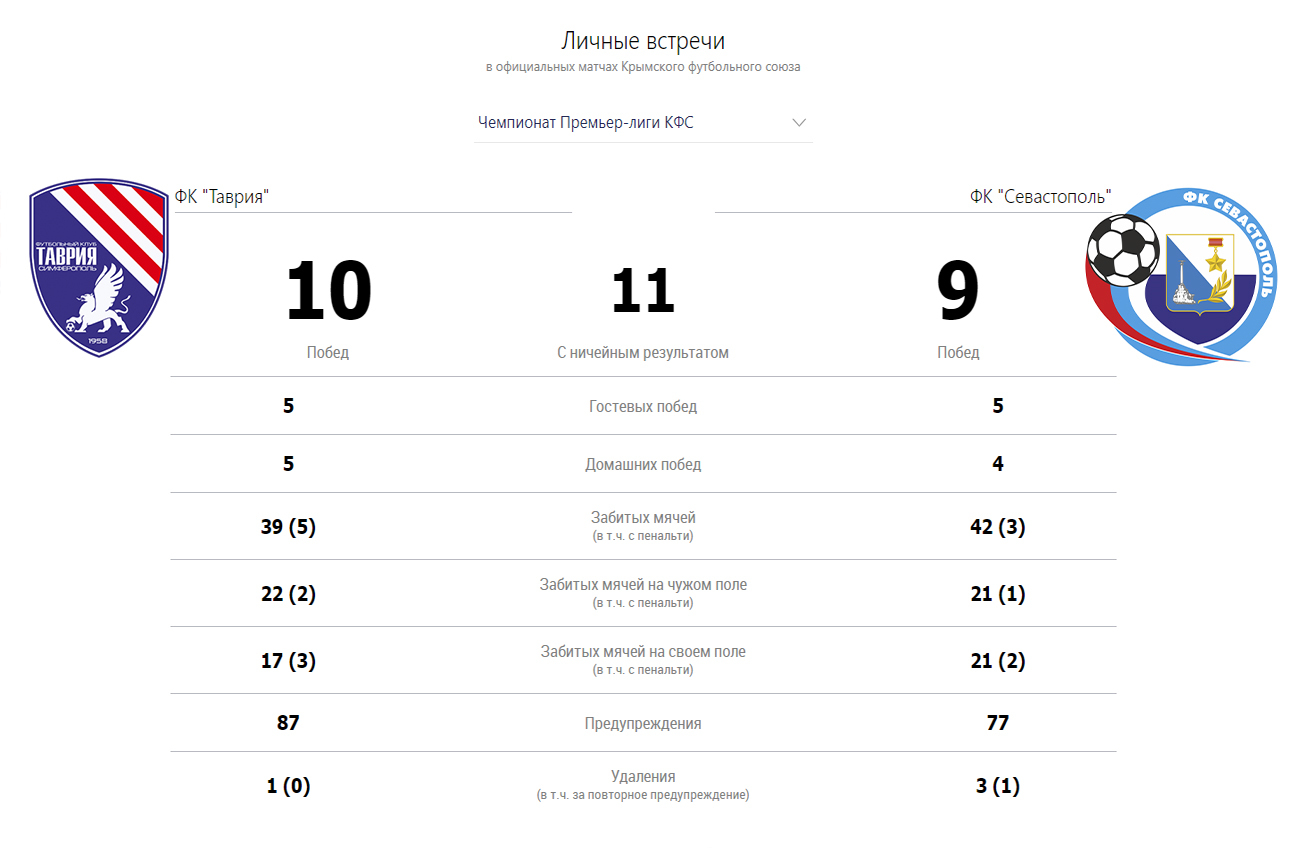Screen dimensions: 1296x864
Task: Click Tavria's 39 (5) goals value
Action: pyautogui.click(x=288, y=527)
